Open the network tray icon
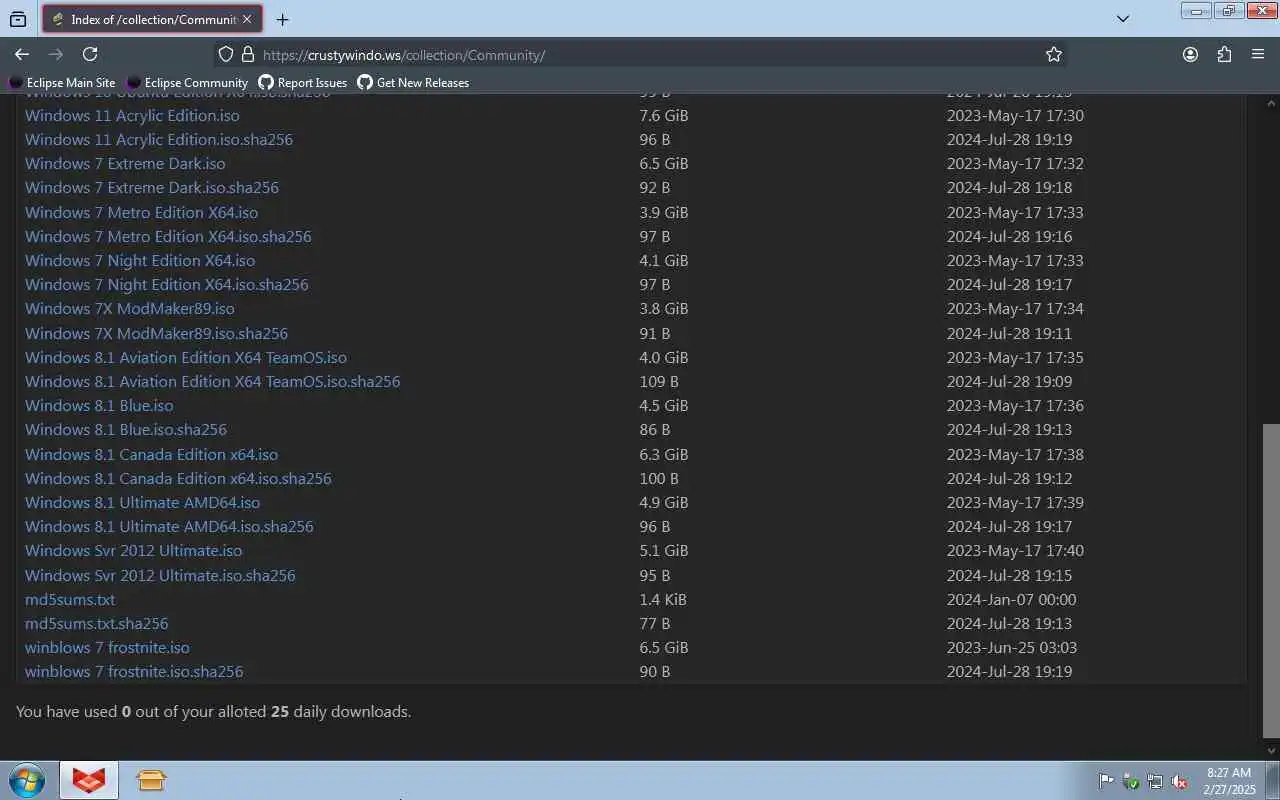The width and height of the screenshot is (1280, 800). [x=1155, y=781]
